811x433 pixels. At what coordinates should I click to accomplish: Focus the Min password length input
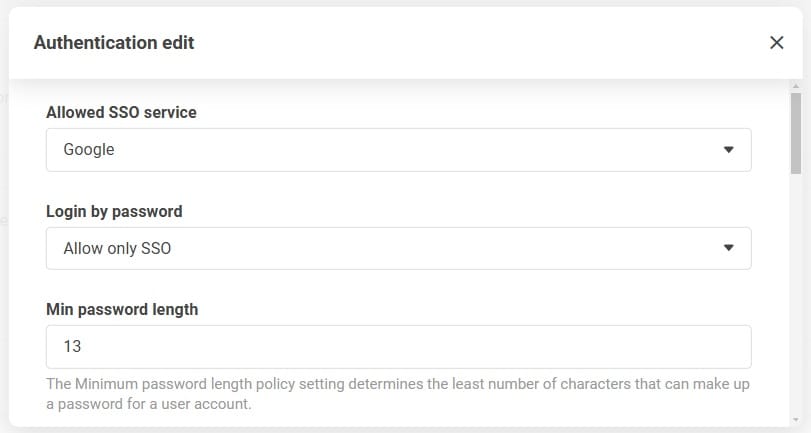(x=398, y=347)
